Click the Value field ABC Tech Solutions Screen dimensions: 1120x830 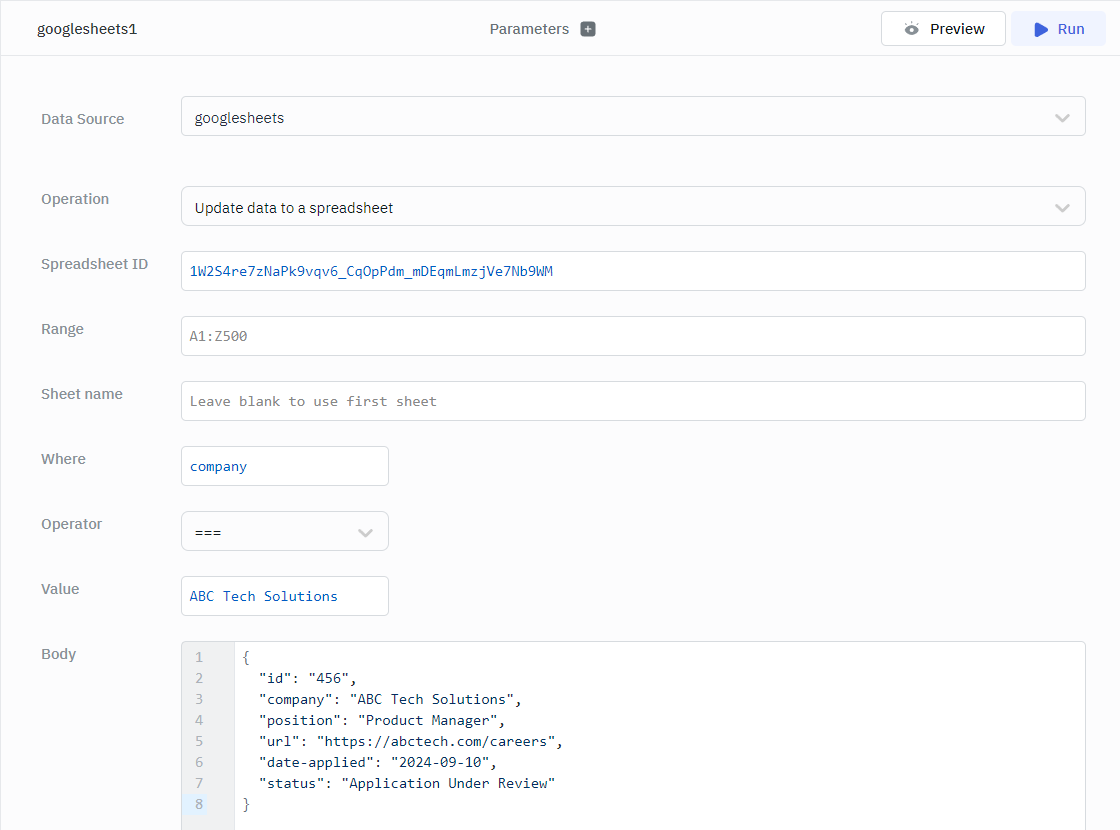coord(285,596)
